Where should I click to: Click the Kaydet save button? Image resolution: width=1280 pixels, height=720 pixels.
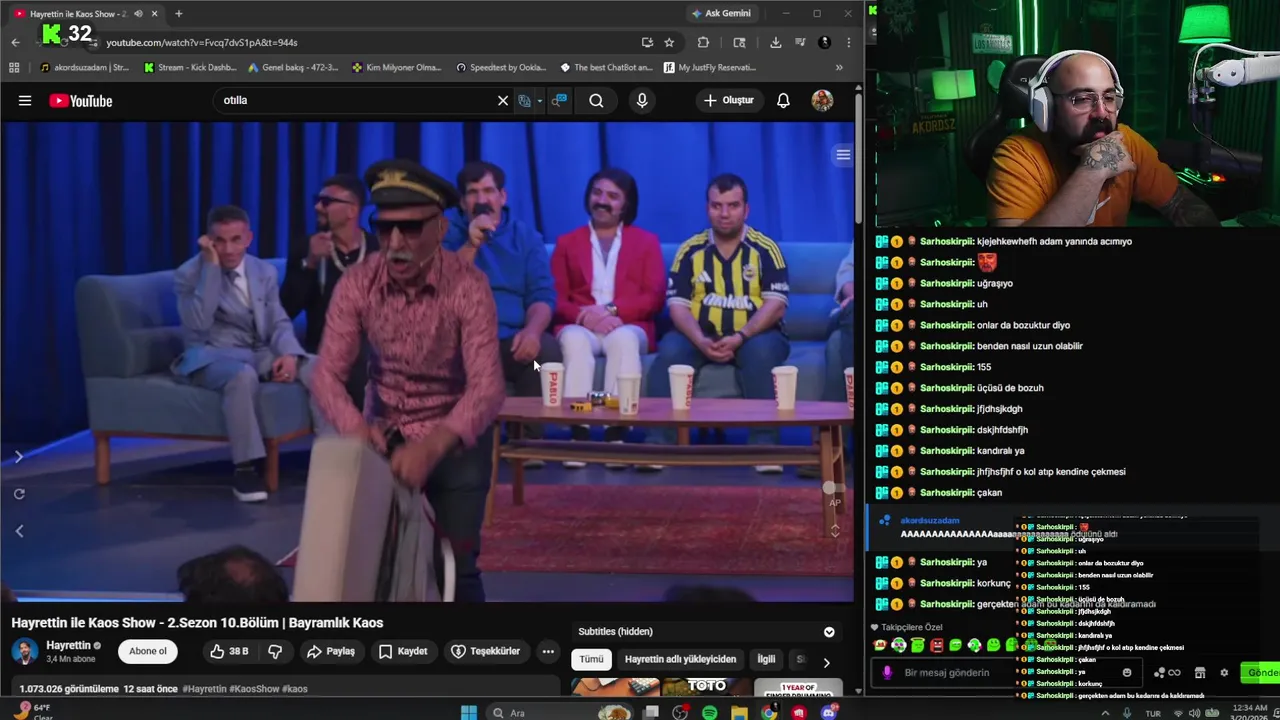tap(403, 651)
